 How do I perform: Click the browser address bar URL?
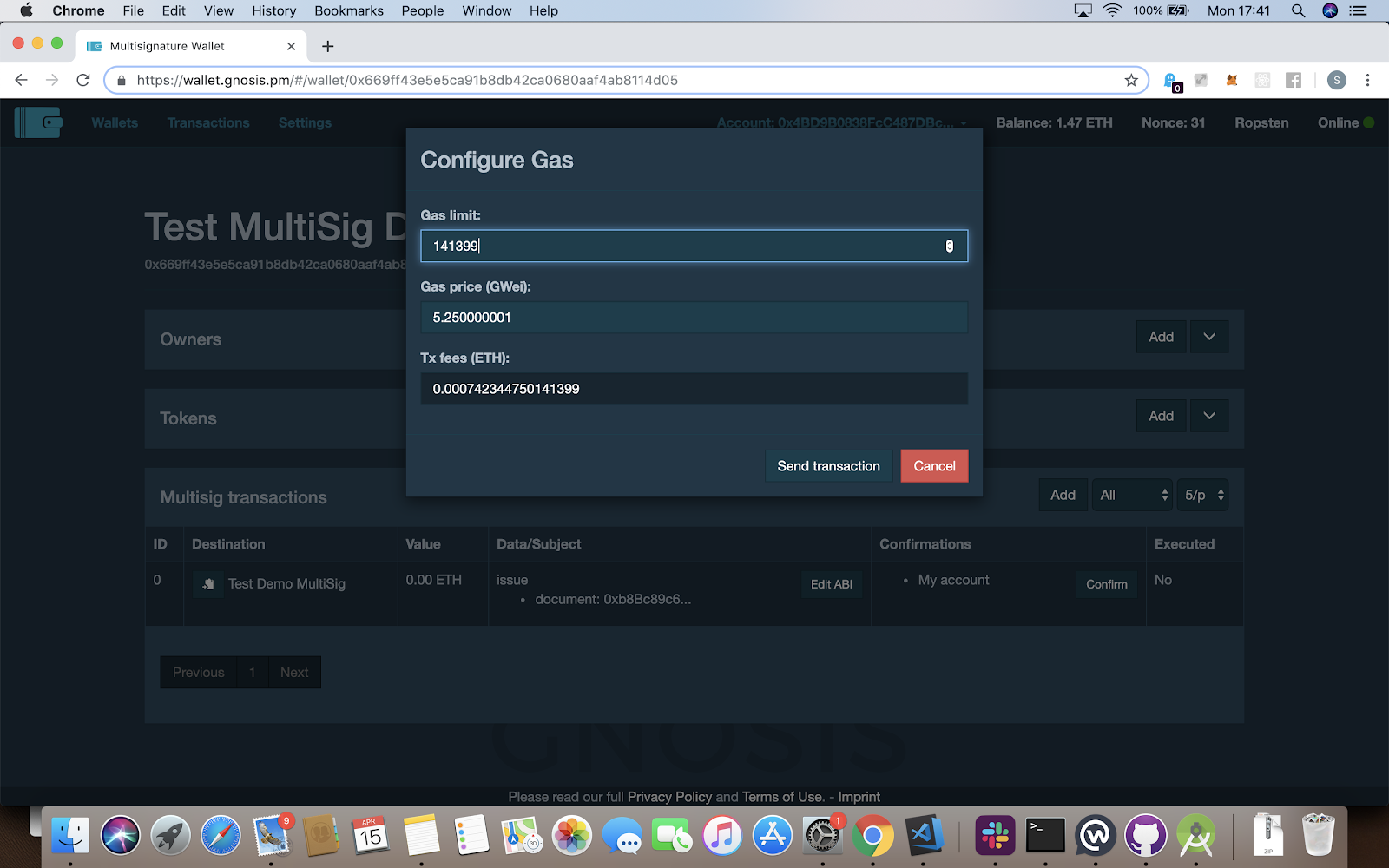(407, 80)
